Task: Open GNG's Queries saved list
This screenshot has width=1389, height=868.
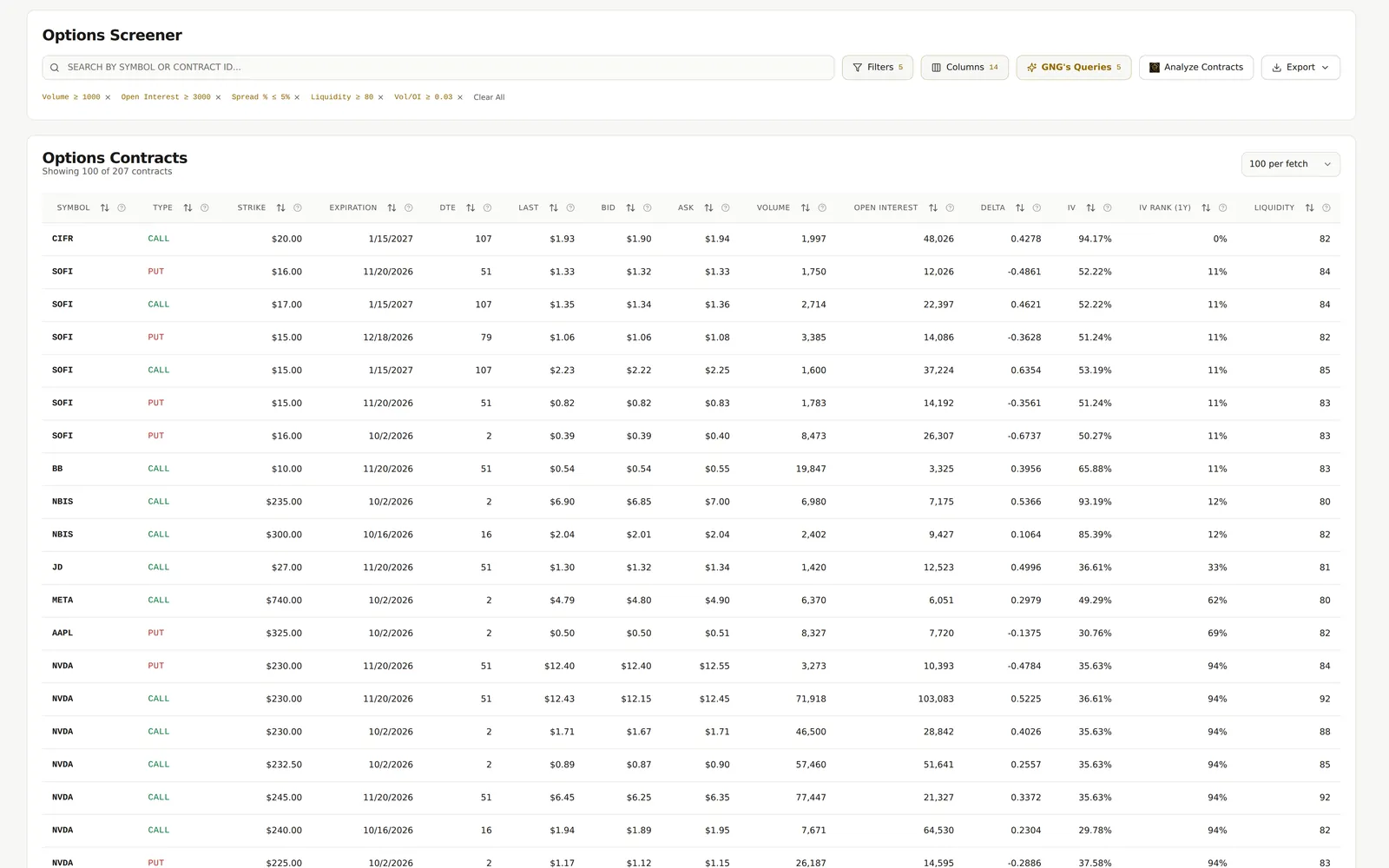Action: [x=1074, y=68]
